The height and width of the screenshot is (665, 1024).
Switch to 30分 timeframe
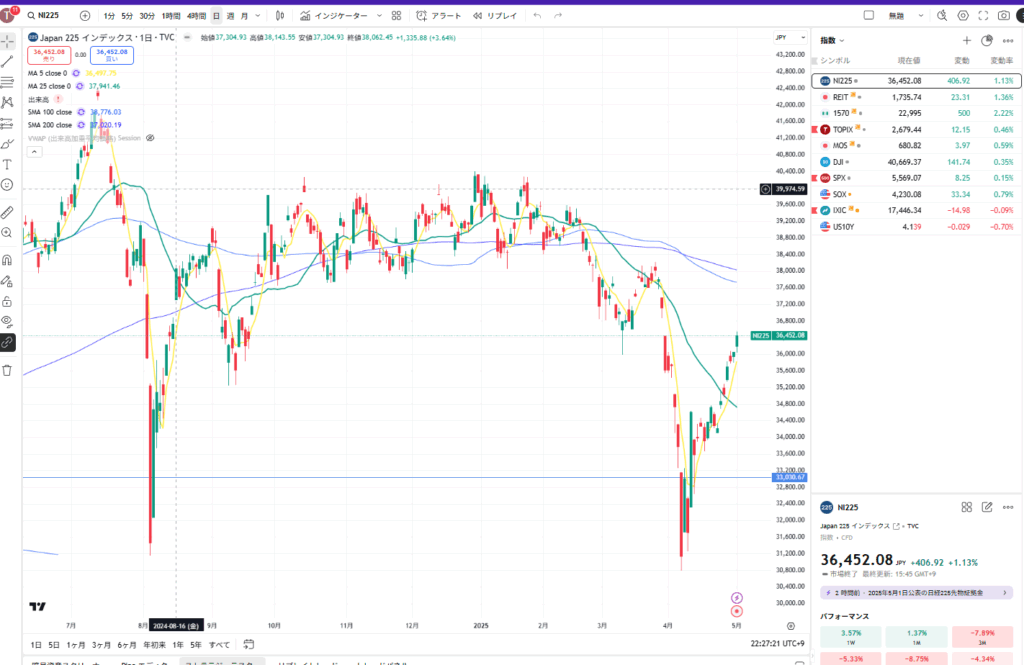(147, 16)
